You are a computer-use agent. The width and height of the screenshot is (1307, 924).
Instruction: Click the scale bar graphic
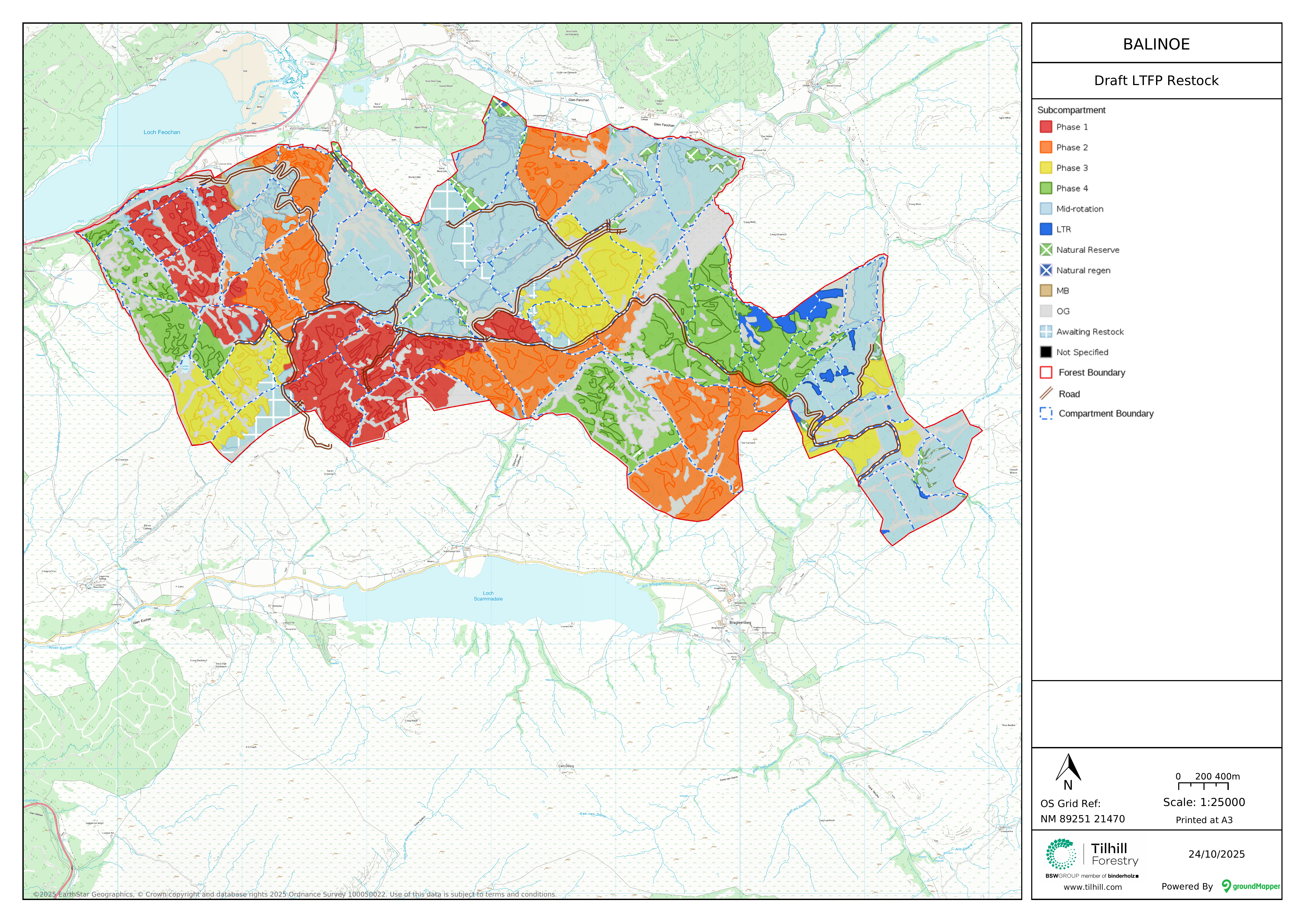(1203, 786)
